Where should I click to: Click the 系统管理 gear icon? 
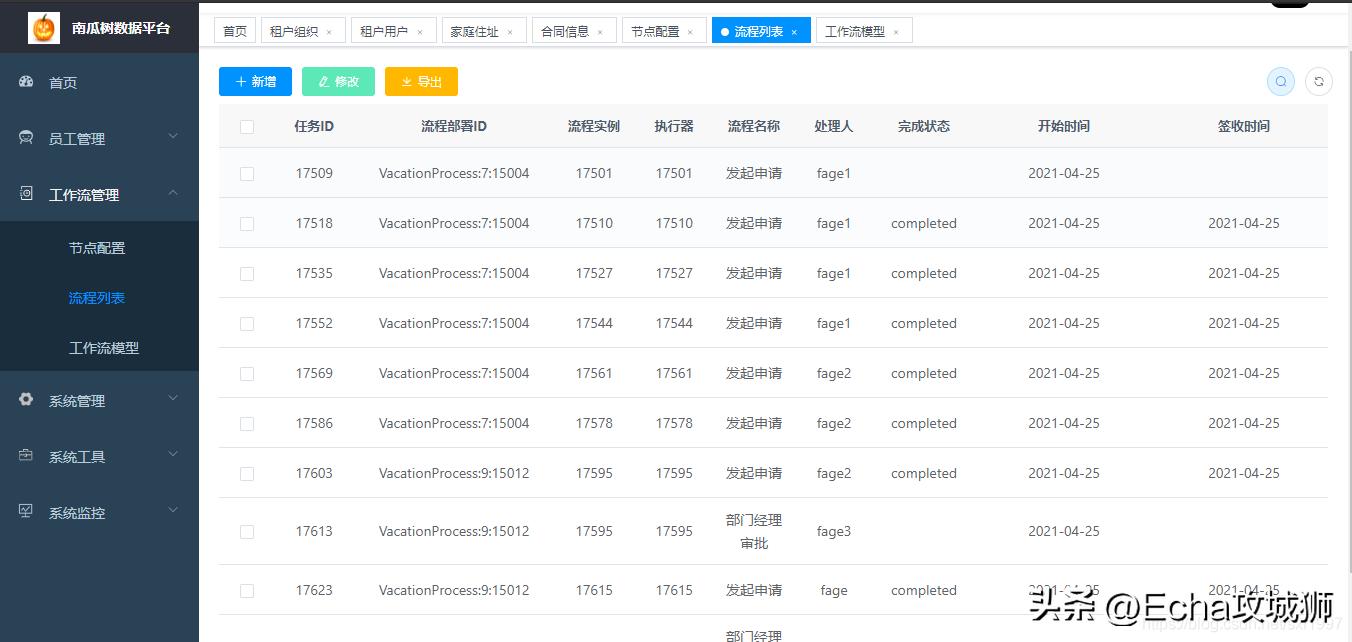click(24, 400)
